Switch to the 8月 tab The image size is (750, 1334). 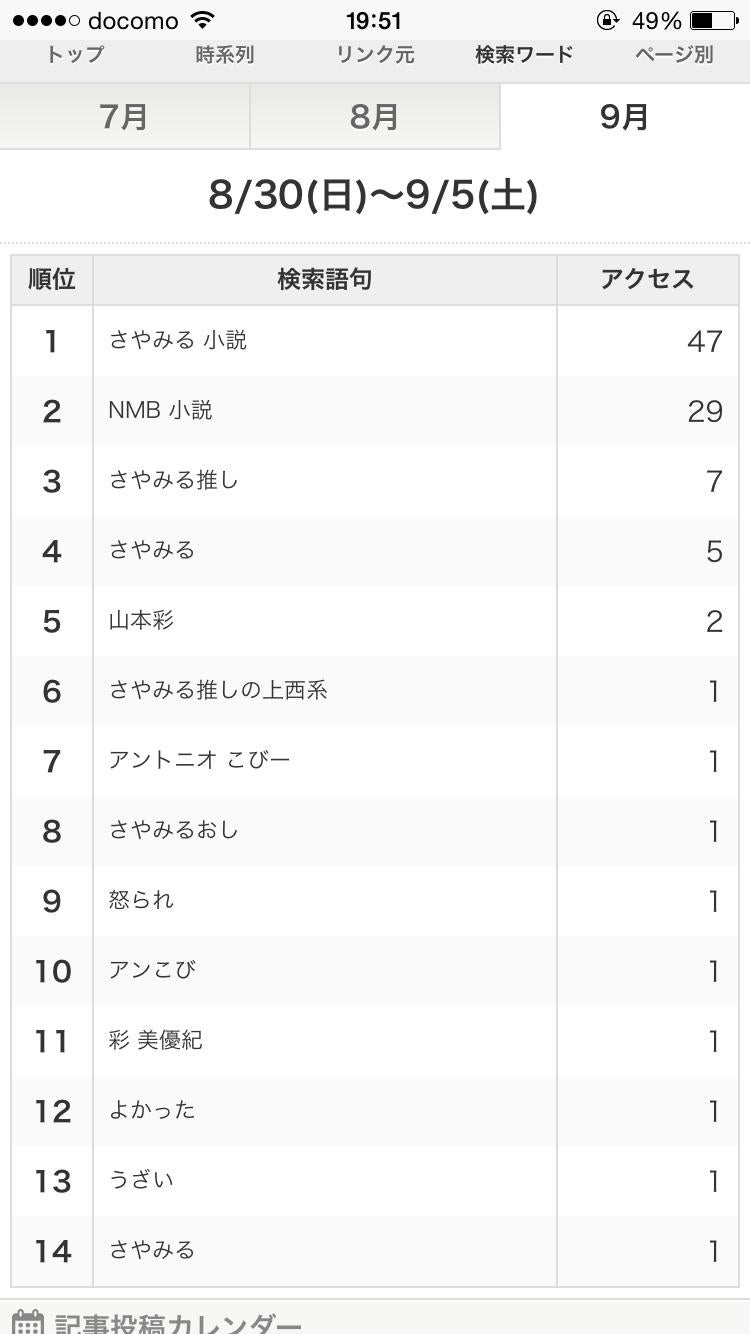coord(374,117)
